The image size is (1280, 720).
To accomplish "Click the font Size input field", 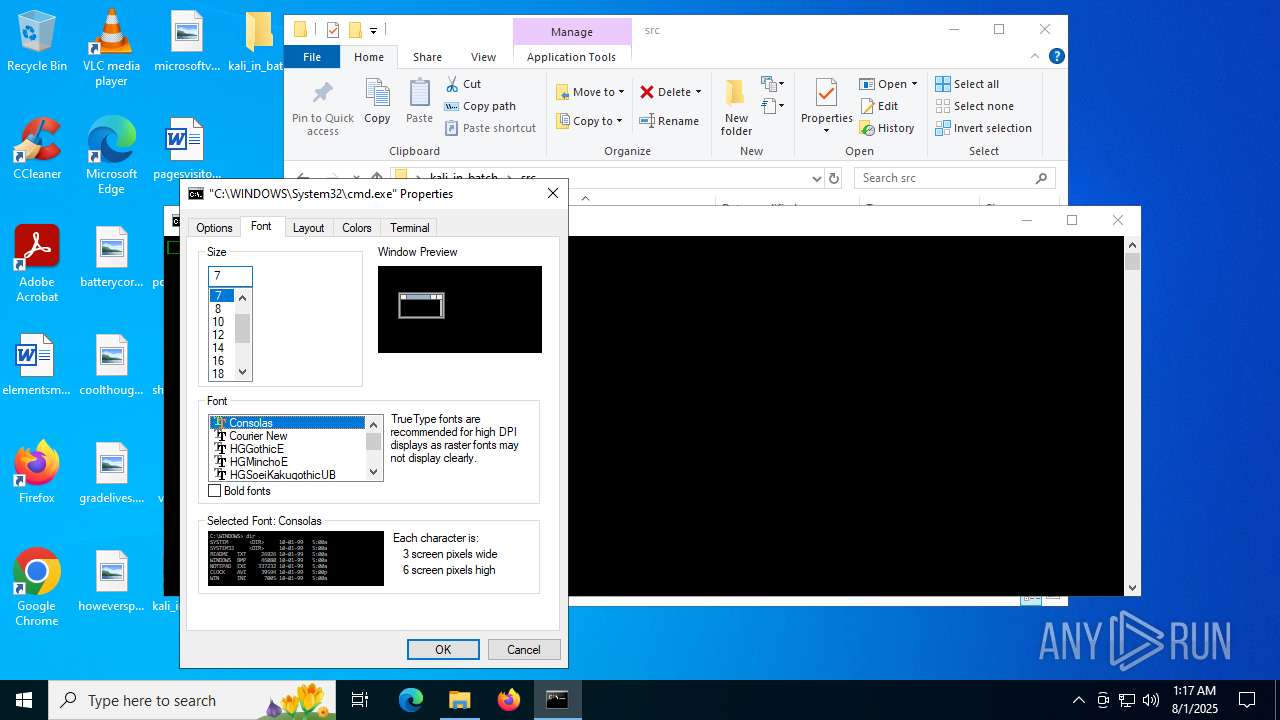I will pos(230,276).
